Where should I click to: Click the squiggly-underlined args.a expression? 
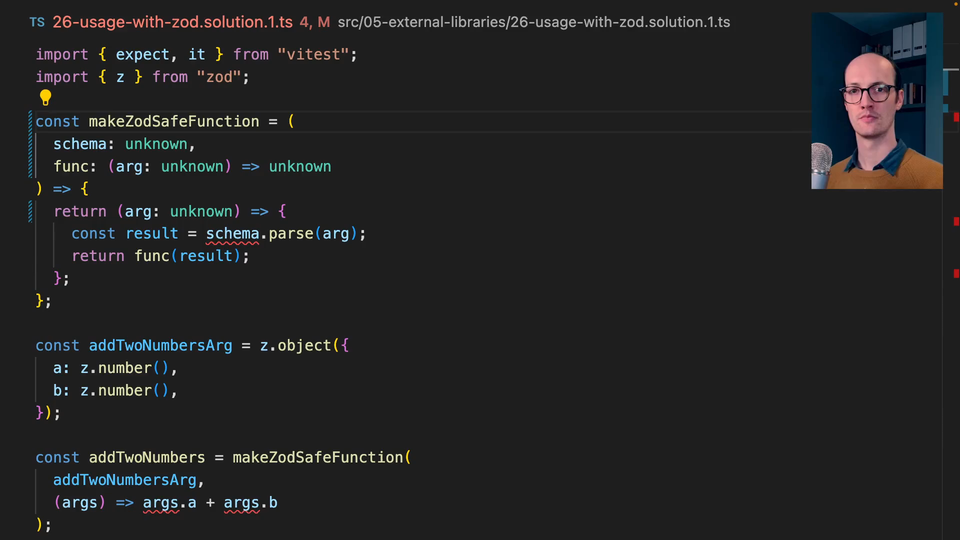[x=164, y=502]
